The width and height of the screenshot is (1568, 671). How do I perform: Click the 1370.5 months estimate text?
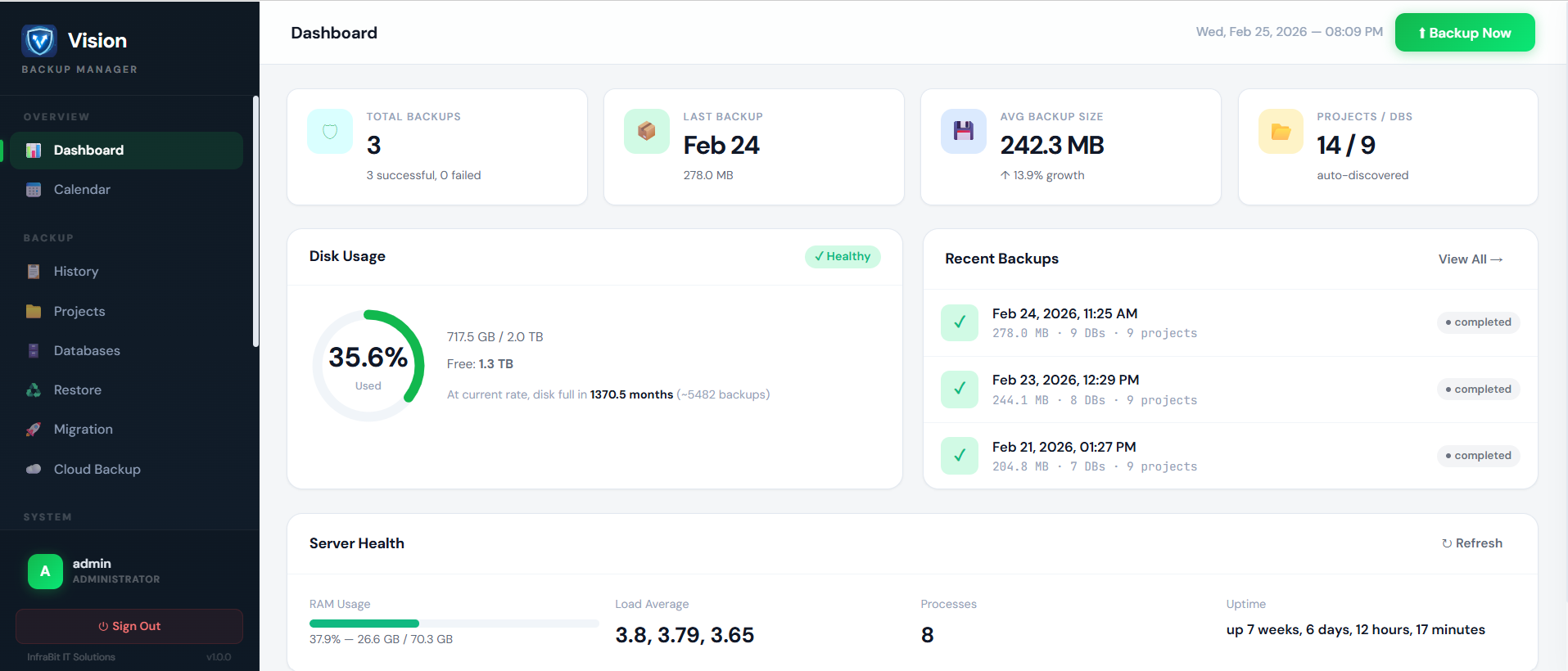coord(631,394)
